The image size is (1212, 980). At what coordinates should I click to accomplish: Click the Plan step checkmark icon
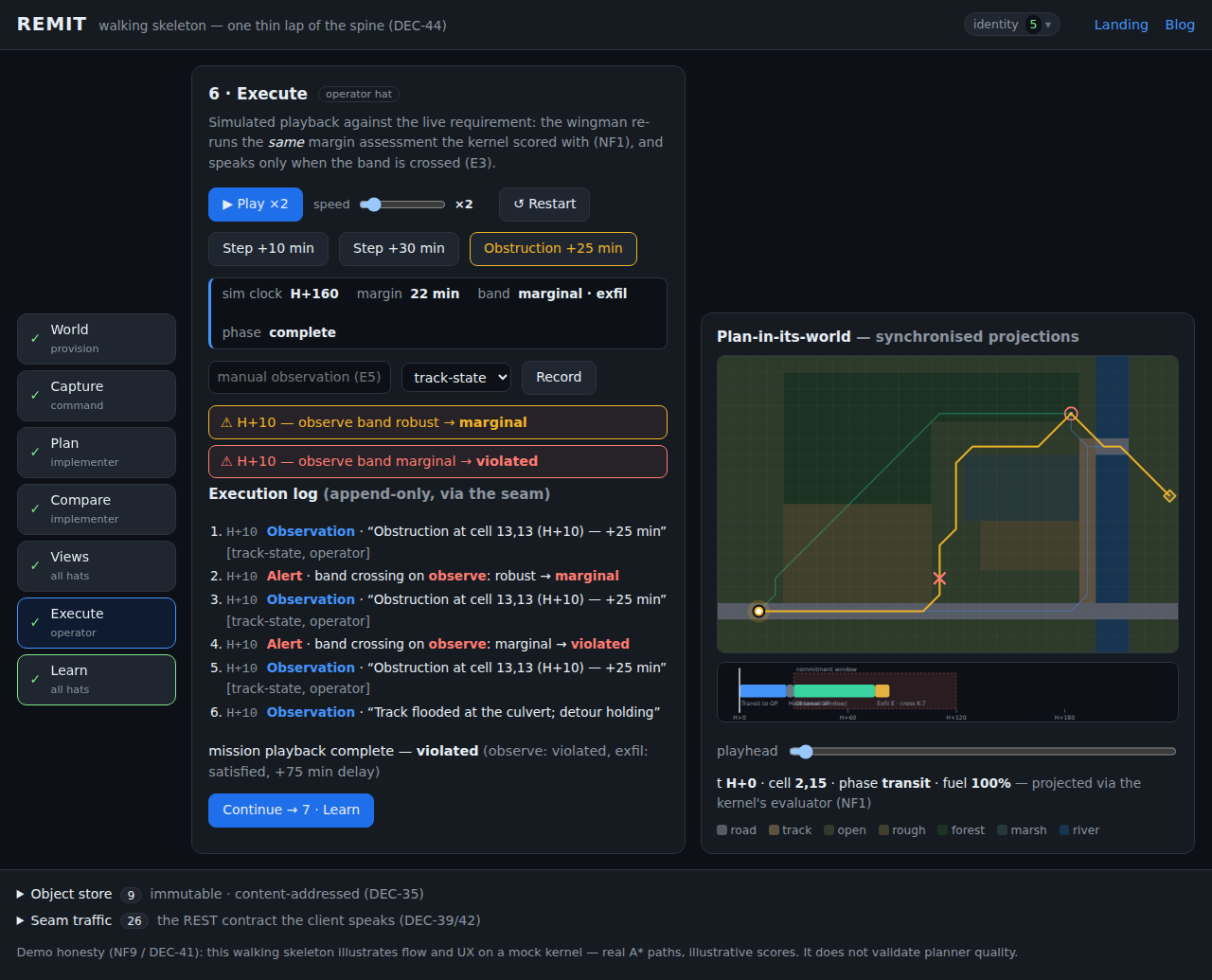point(35,452)
